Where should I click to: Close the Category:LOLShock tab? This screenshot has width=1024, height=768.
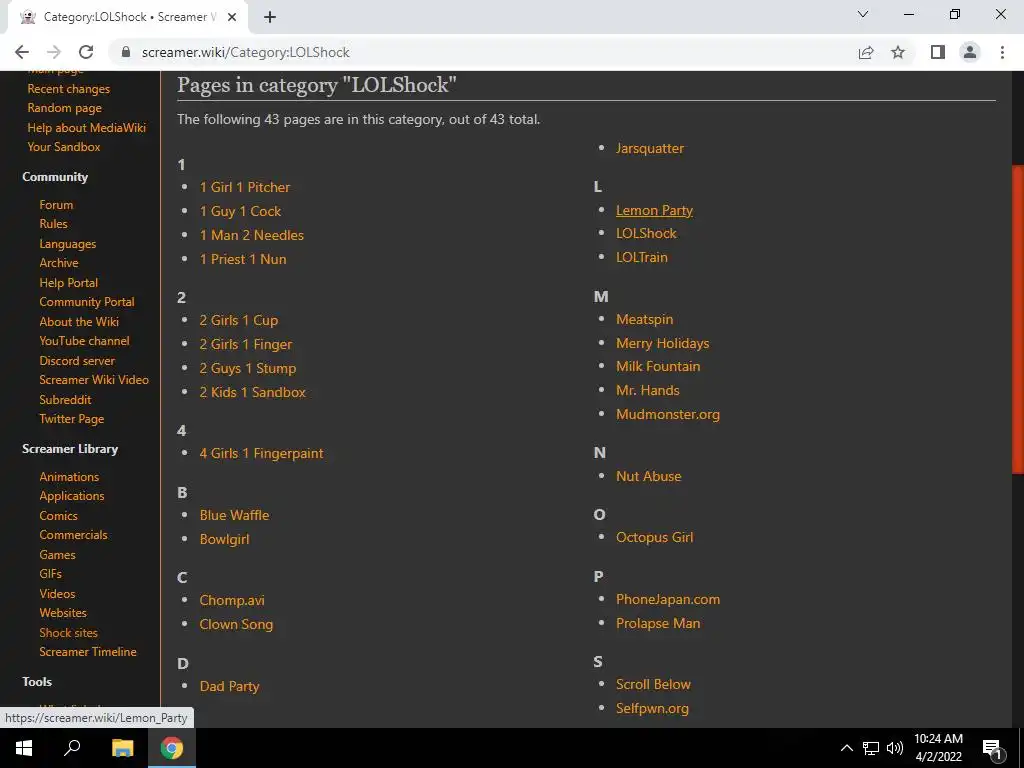(232, 17)
